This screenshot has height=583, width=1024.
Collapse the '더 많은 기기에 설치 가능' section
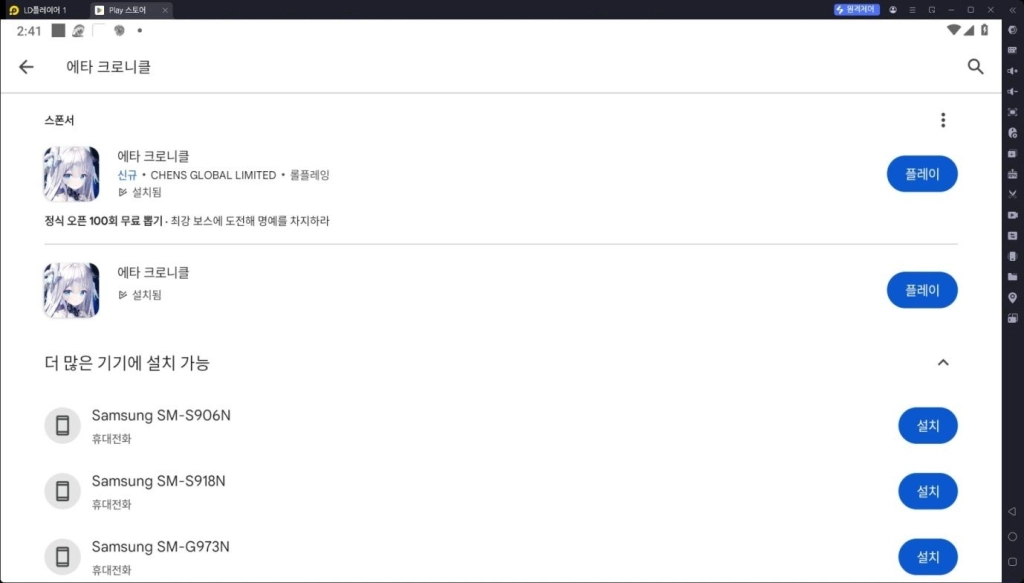click(x=942, y=363)
